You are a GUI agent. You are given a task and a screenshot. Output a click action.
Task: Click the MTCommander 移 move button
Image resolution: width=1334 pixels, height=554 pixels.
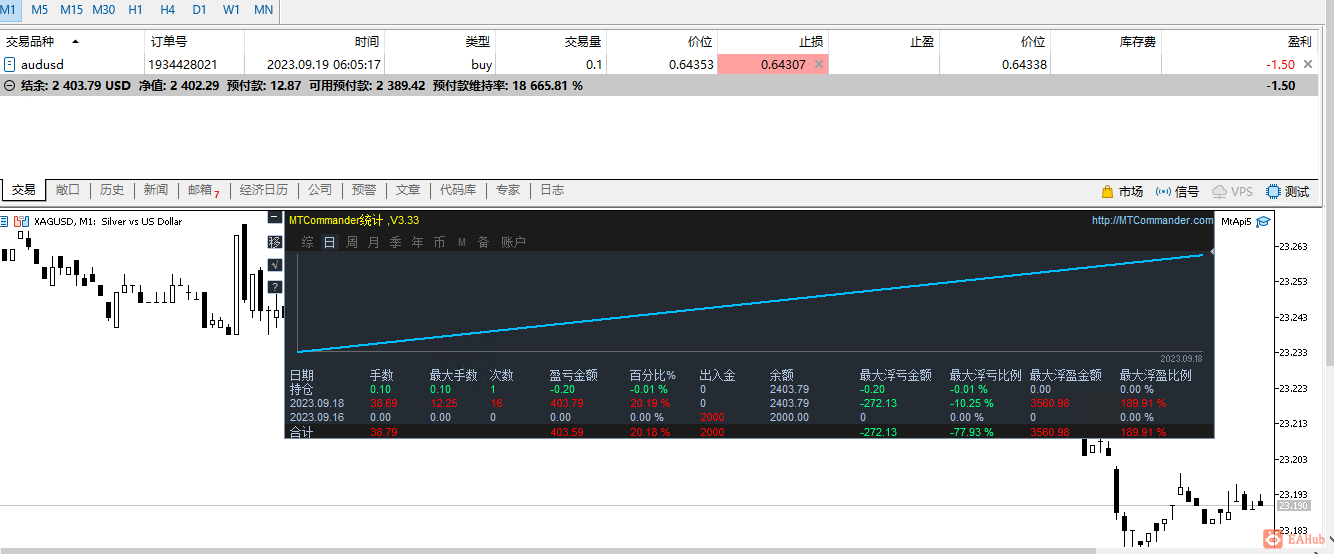275,242
